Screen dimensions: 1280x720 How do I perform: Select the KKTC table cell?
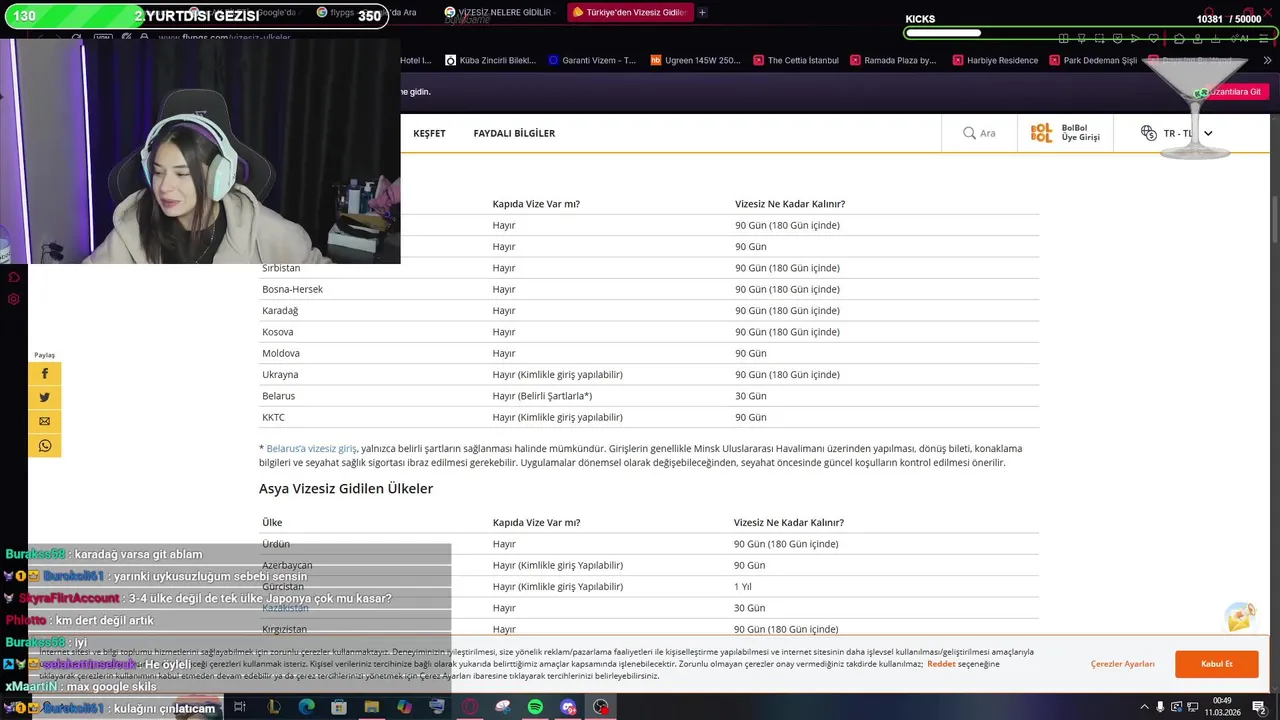[x=273, y=417]
